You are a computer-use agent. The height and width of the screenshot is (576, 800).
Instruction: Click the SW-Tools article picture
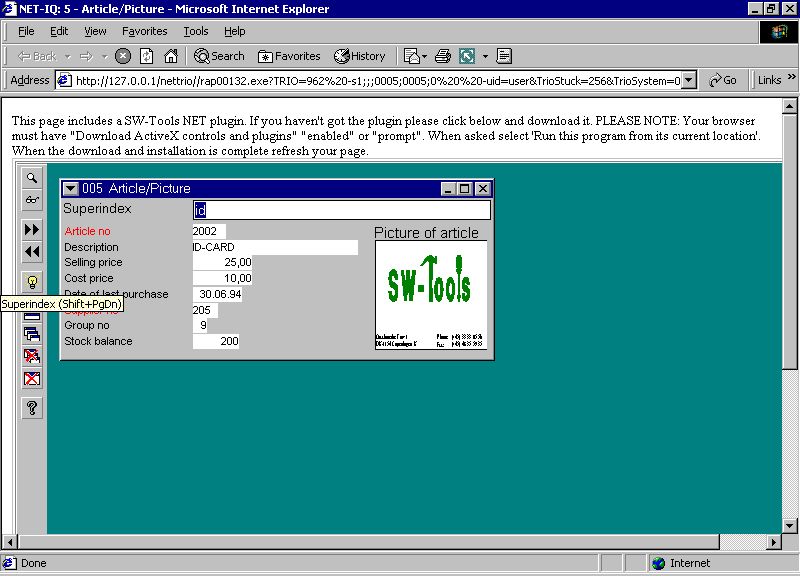430,295
